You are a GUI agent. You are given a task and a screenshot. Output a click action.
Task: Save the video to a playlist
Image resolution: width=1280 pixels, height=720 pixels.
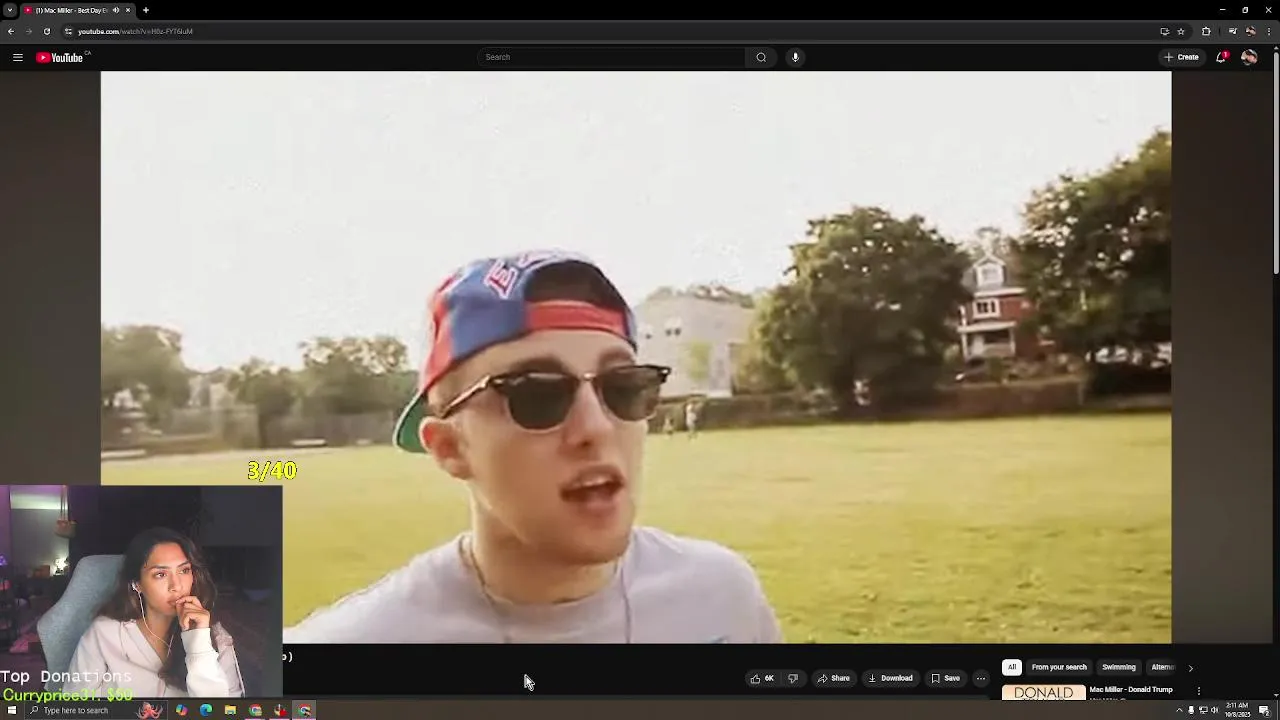point(945,678)
